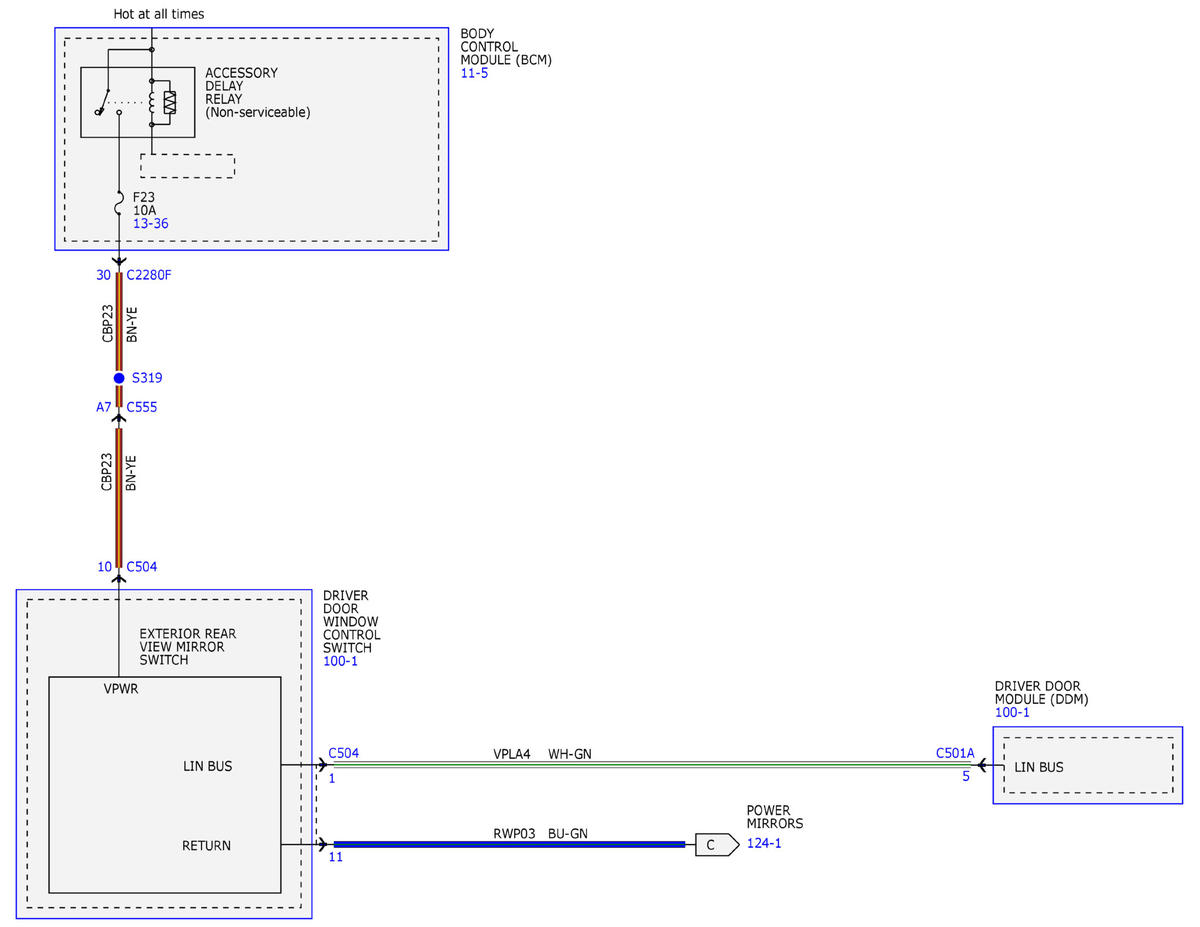Open C504 link above the mirror switch
Viewport: 1200px width, 927px height.
(142, 566)
